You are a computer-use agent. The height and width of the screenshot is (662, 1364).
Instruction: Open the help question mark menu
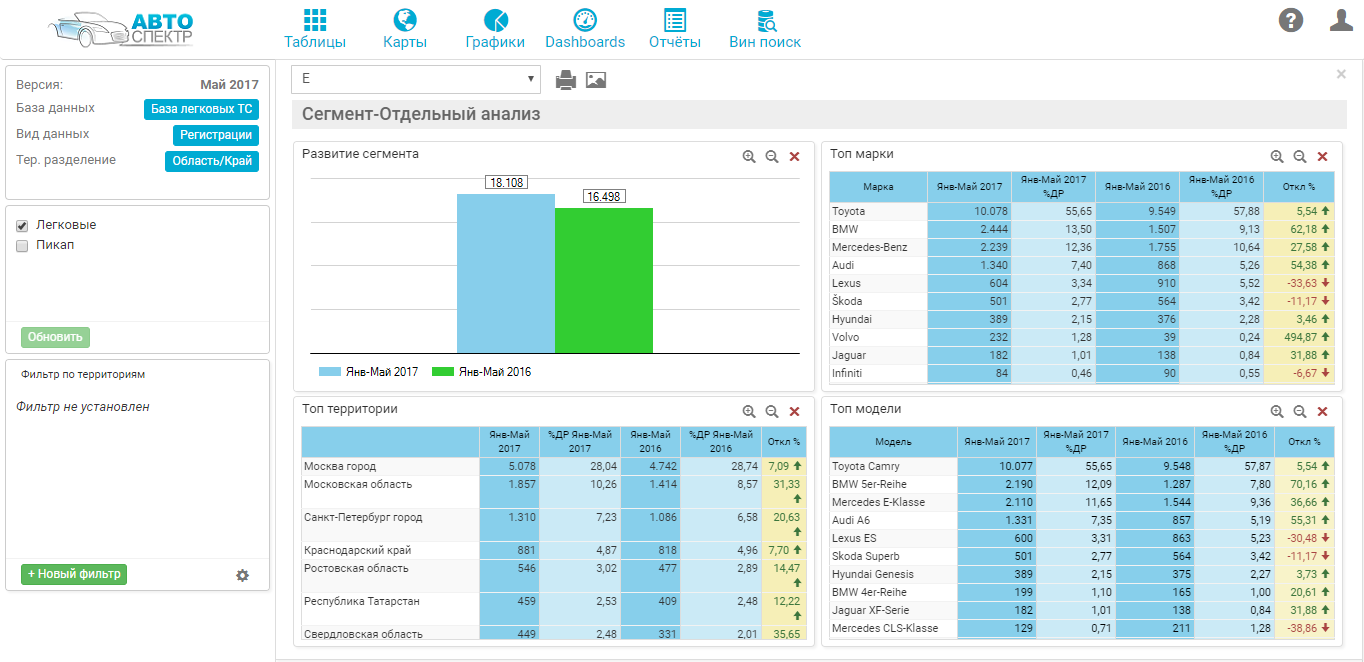click(1293, 20)
